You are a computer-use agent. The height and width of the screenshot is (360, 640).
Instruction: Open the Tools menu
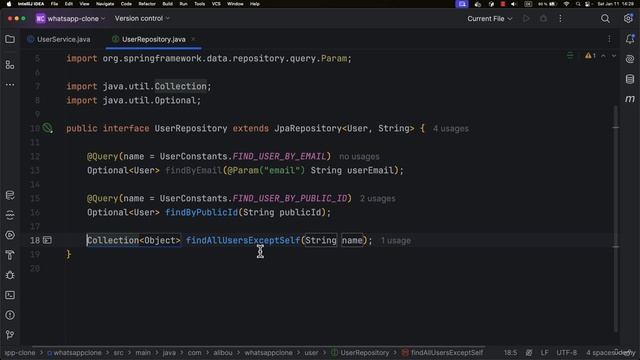199,4
